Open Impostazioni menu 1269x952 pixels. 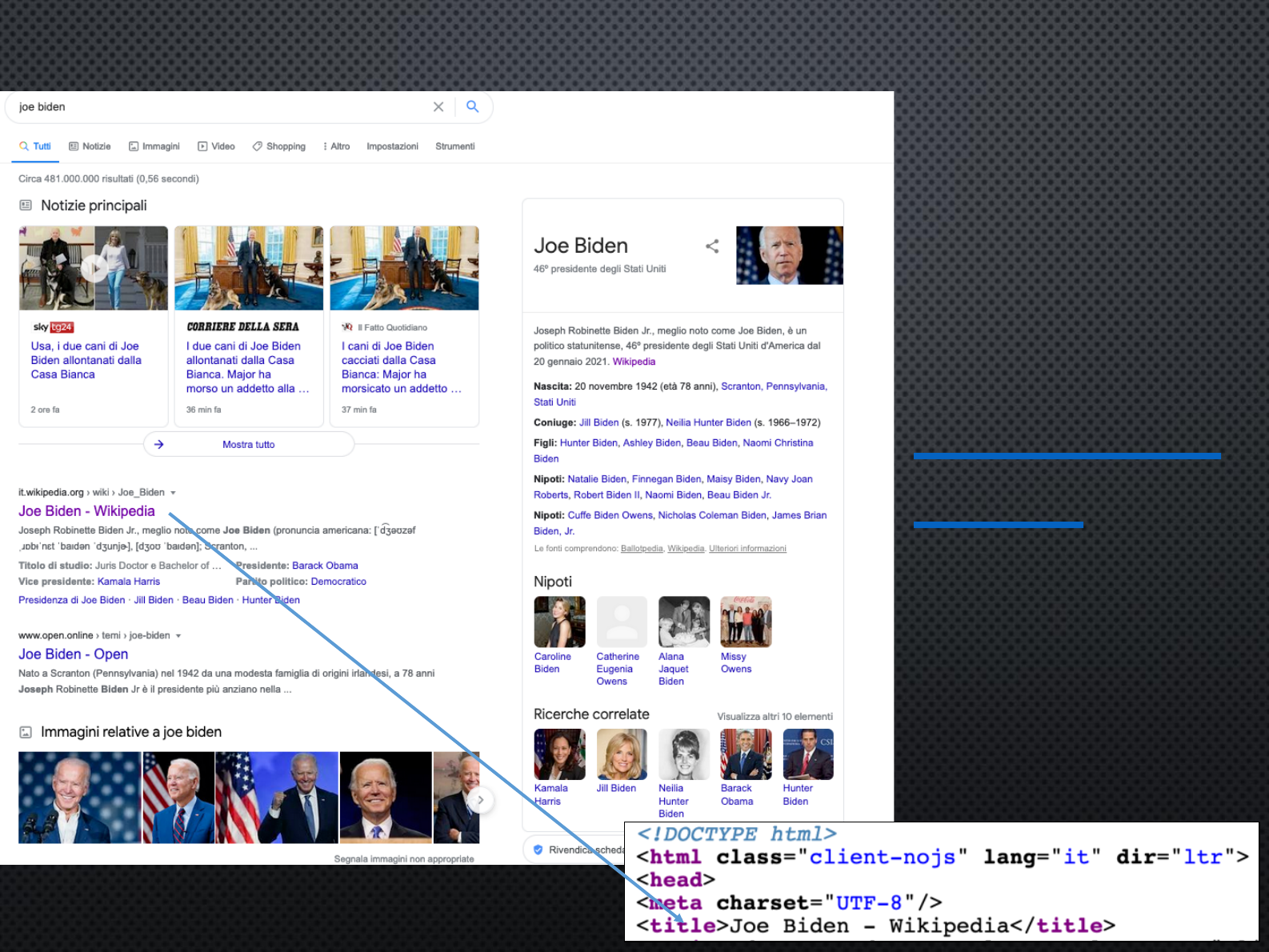click(392, 146)
